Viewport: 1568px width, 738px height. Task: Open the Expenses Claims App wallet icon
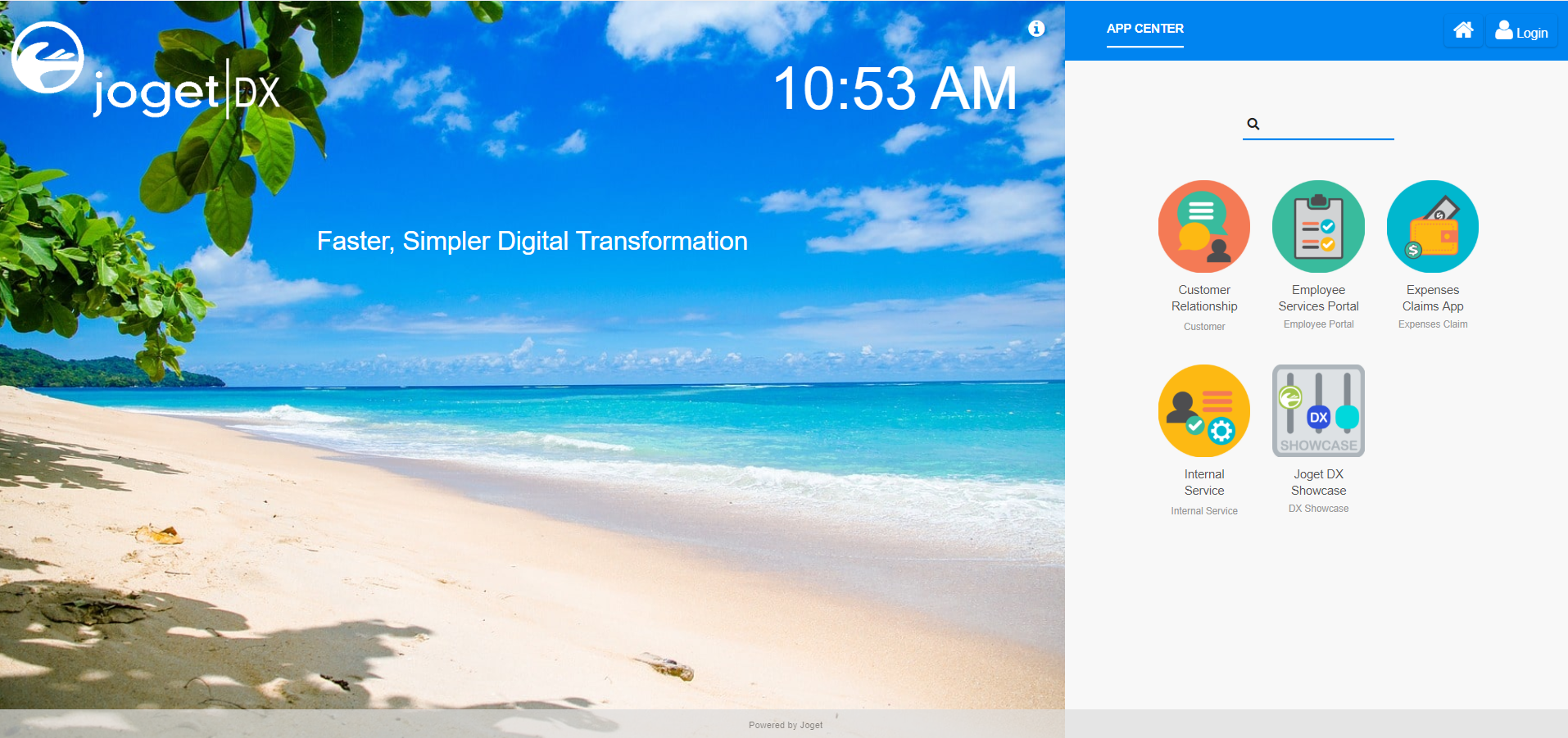[x=1432, y=227]
